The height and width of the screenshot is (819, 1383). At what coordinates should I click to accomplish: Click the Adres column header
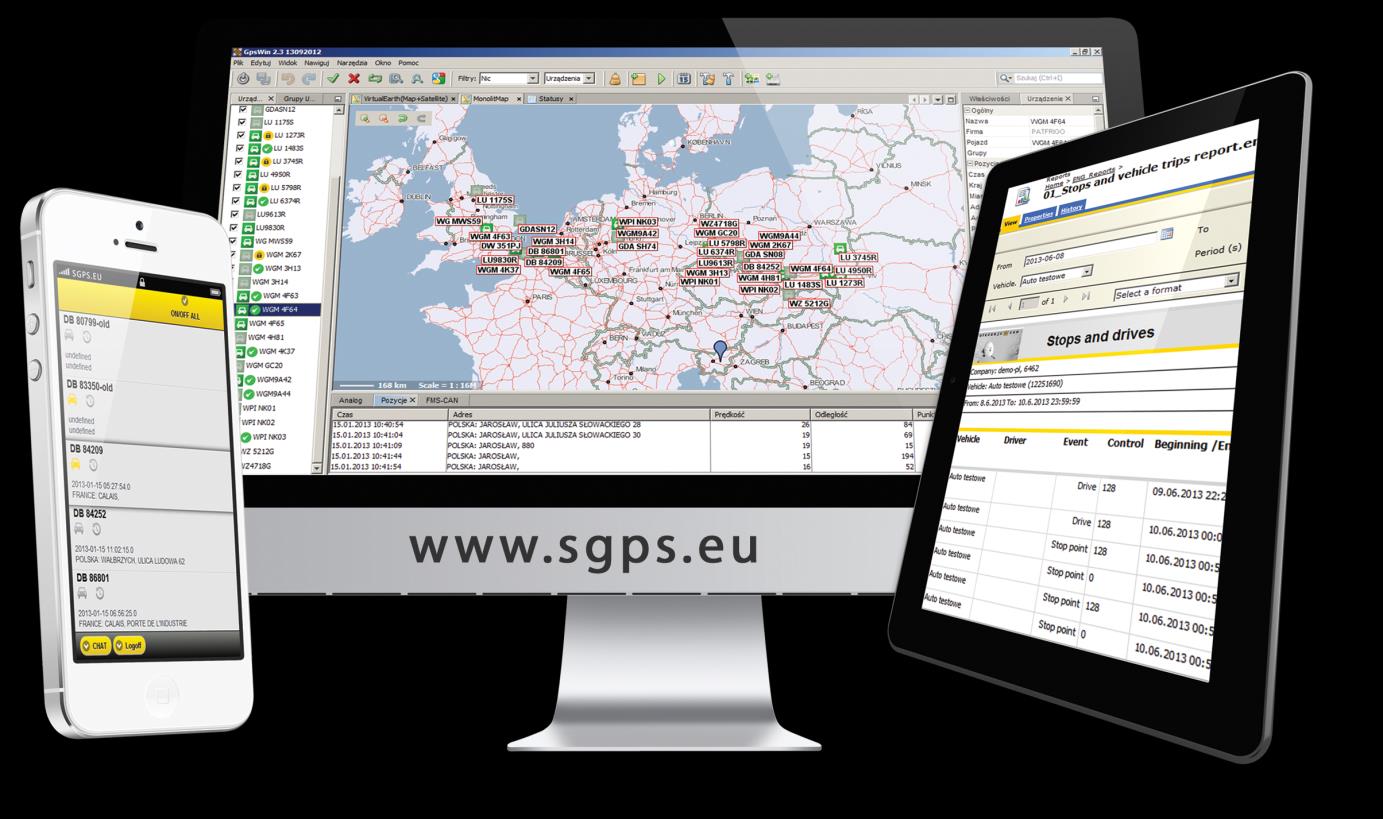tap(578, 412)
